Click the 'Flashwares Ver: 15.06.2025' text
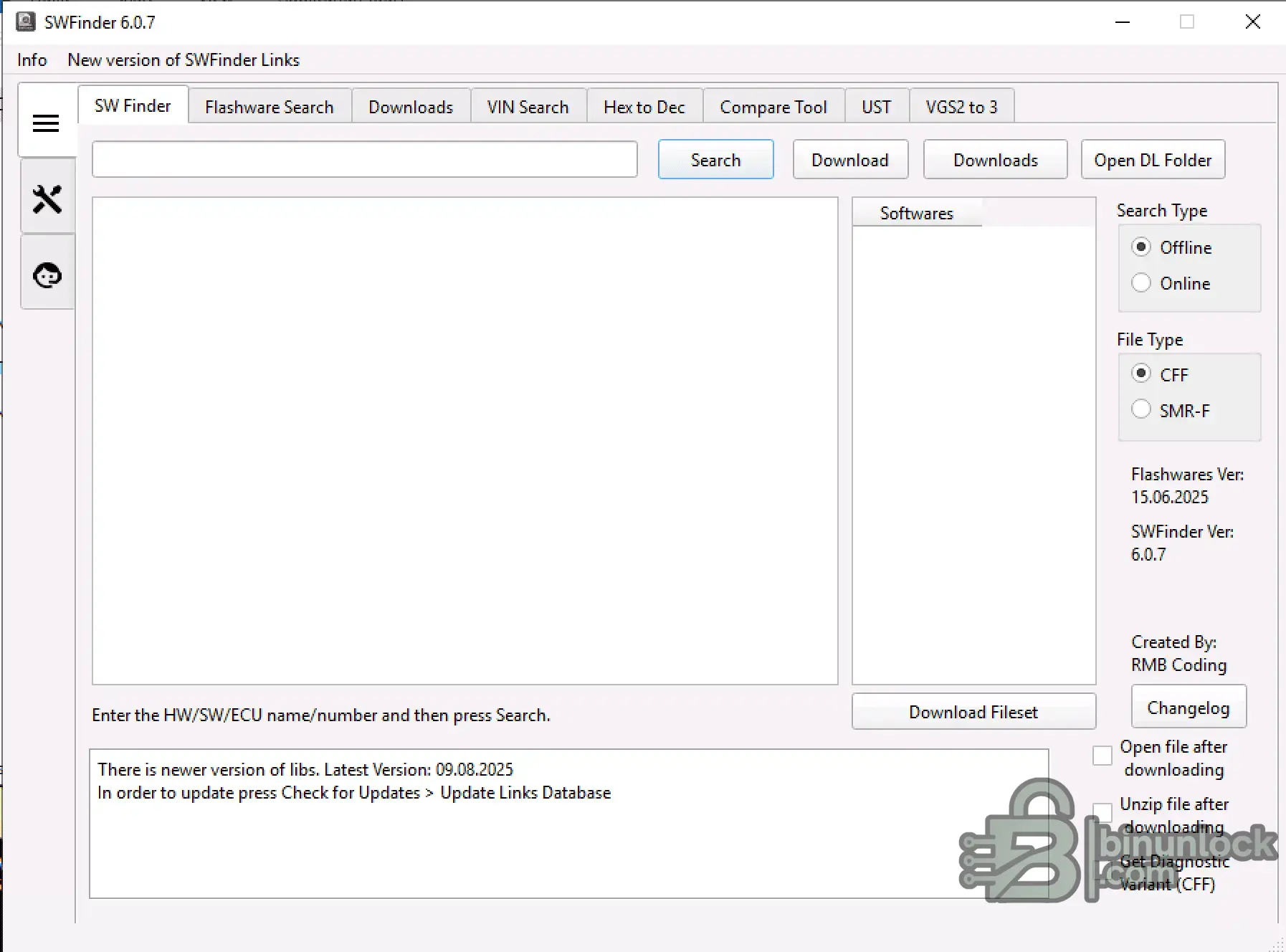The height and width of the screenshot is (952, 1286). (x=1188, y=485)
